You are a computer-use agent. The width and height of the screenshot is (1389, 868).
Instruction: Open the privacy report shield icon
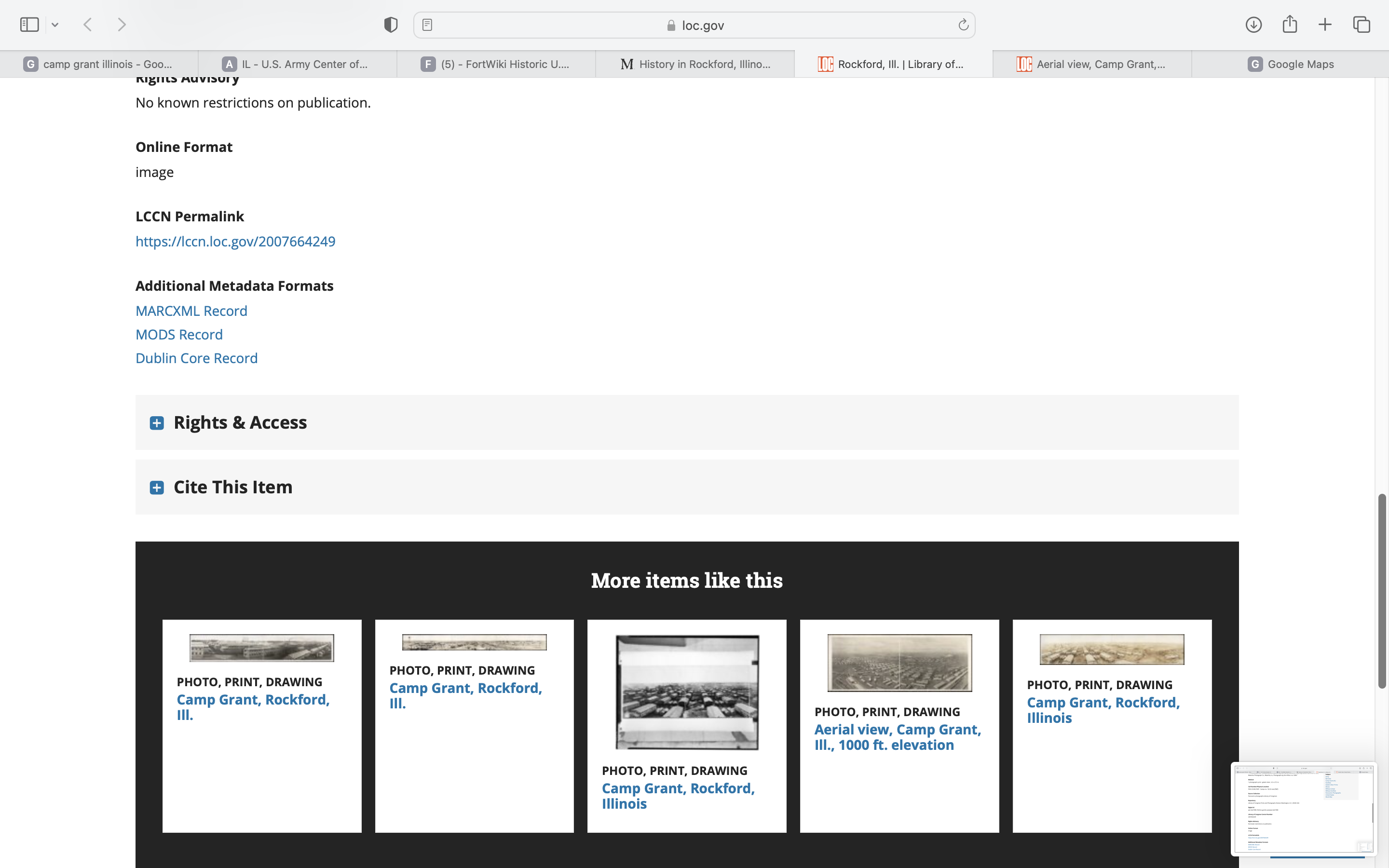(391, 25)
